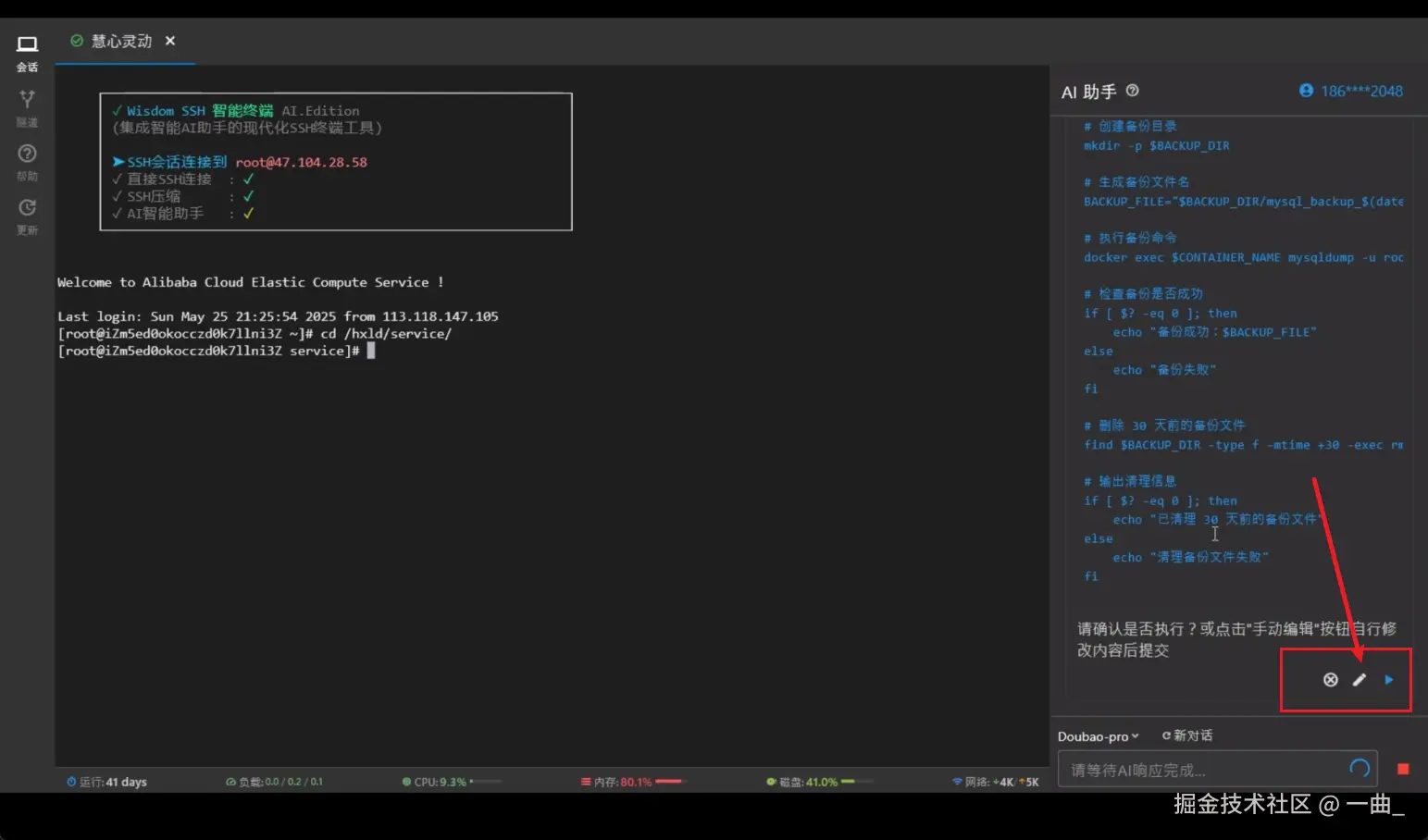
Task: Open the 更新 update sidebar icon
Action: point(27,216)
